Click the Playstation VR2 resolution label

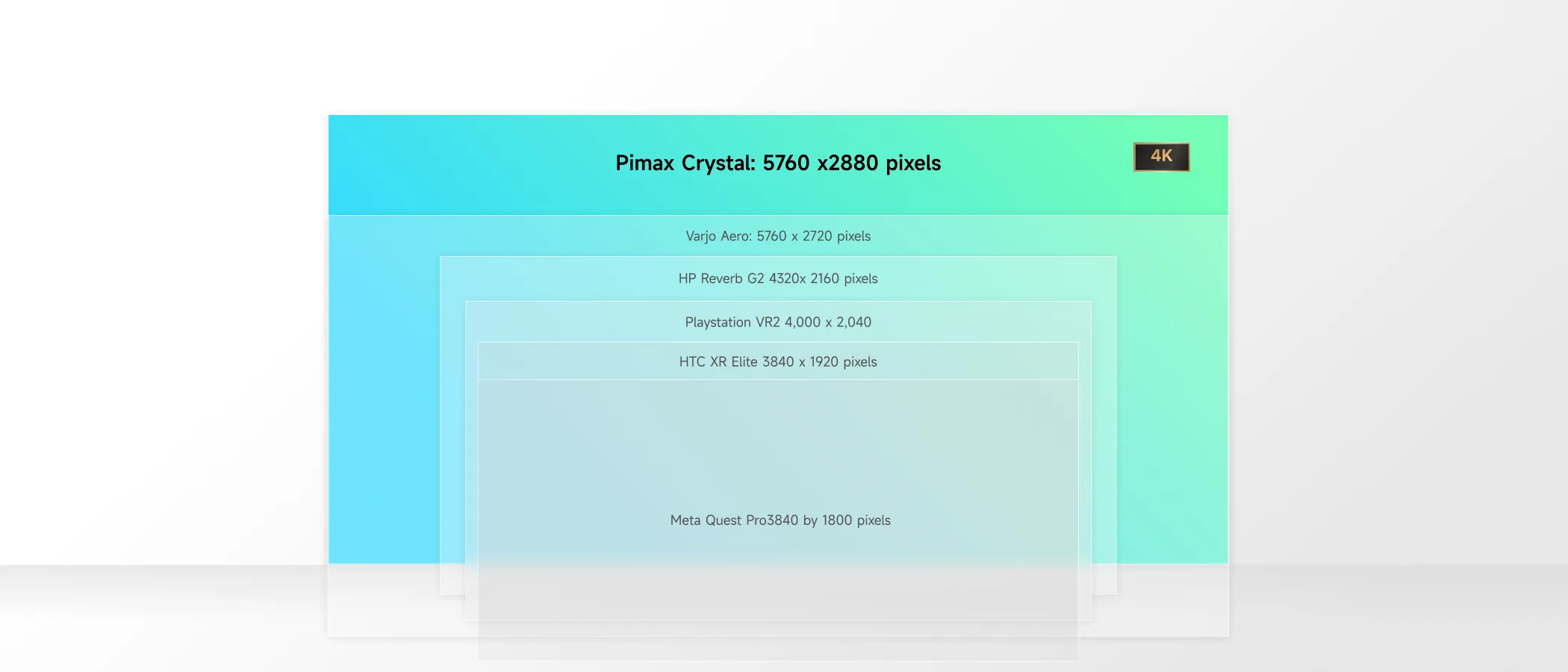pos(778,322)
